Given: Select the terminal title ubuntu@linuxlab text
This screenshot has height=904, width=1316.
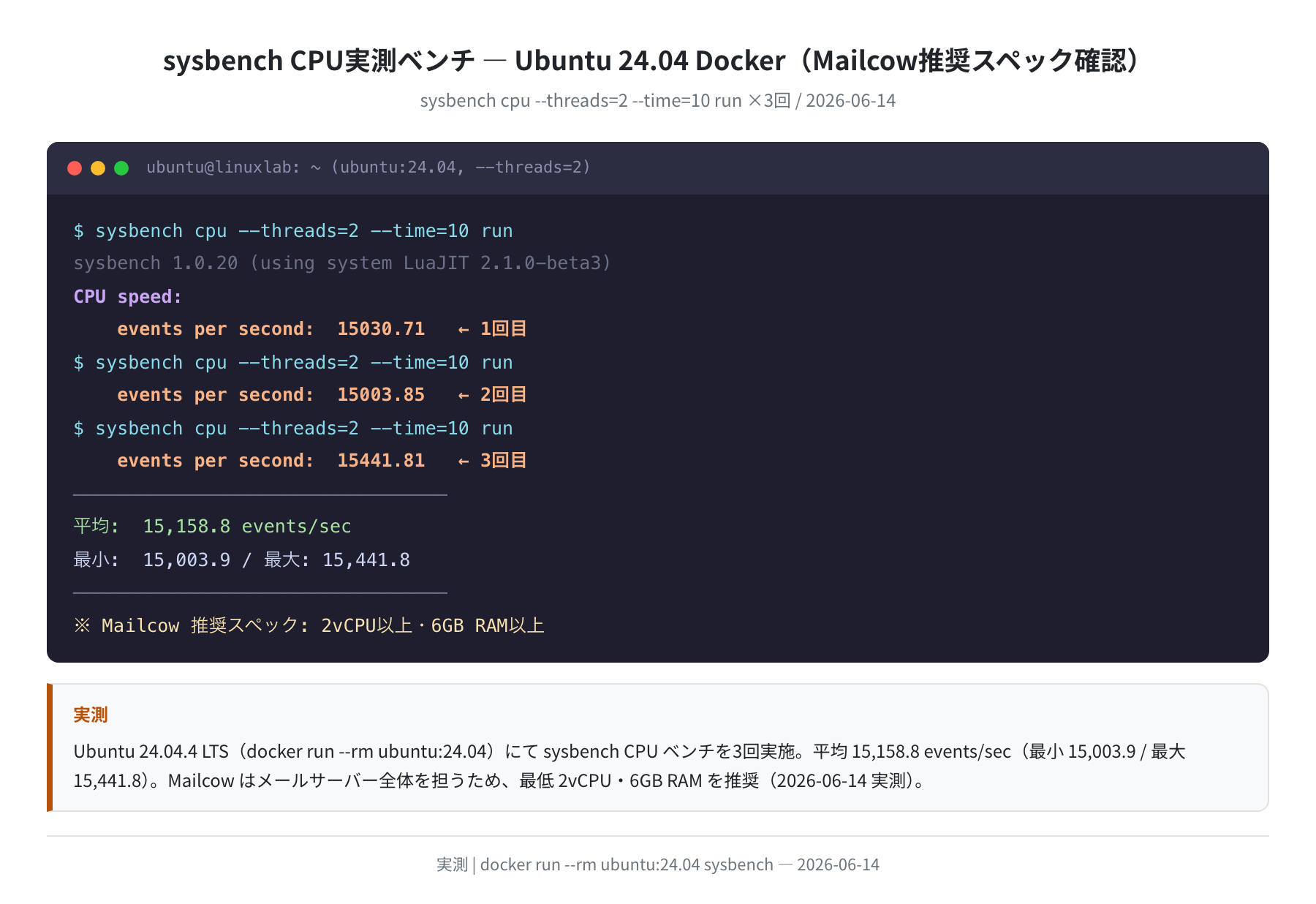Looking at the screenshot, I should 368,167.
